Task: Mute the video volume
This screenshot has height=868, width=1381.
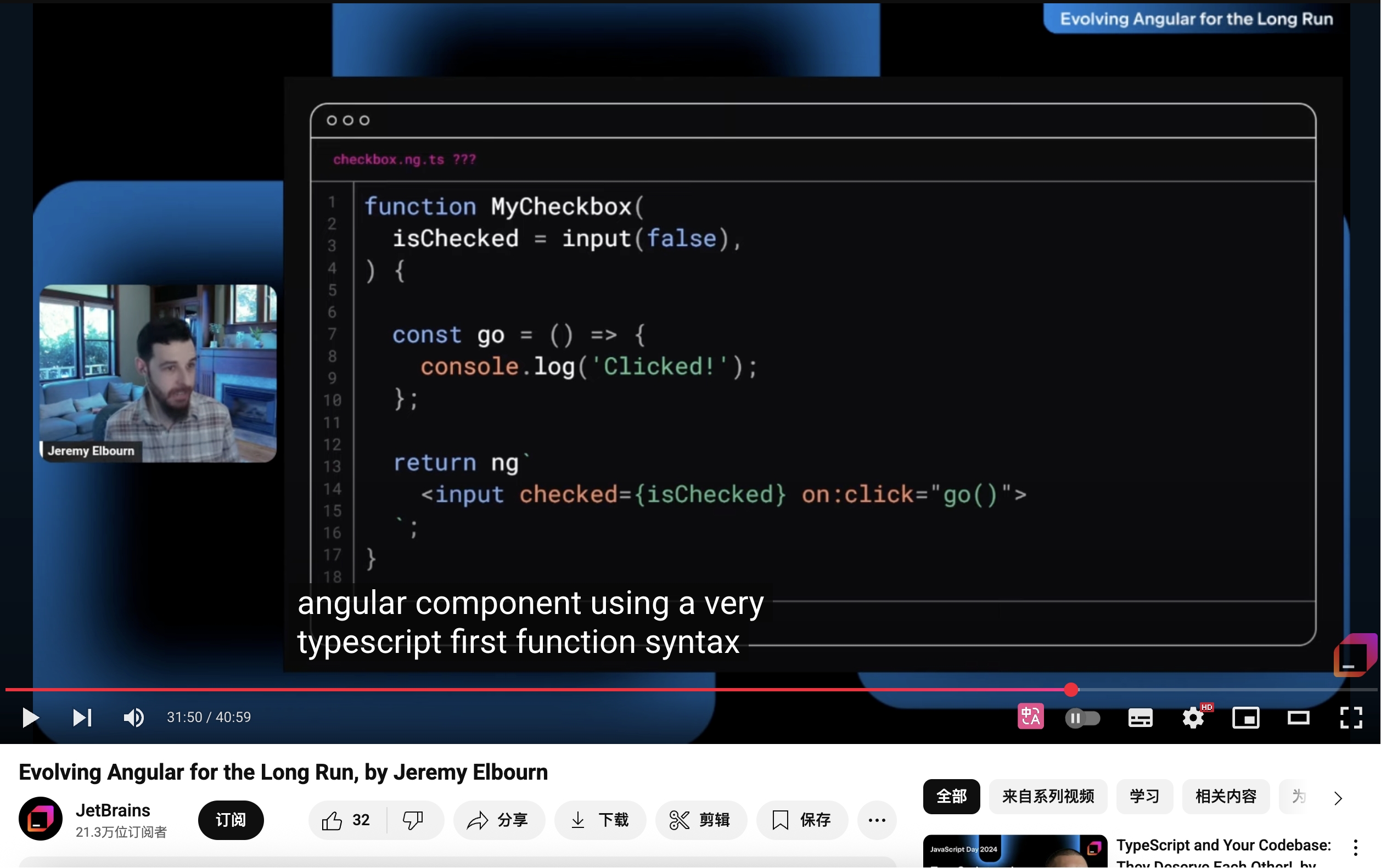Action: (133, 717)
